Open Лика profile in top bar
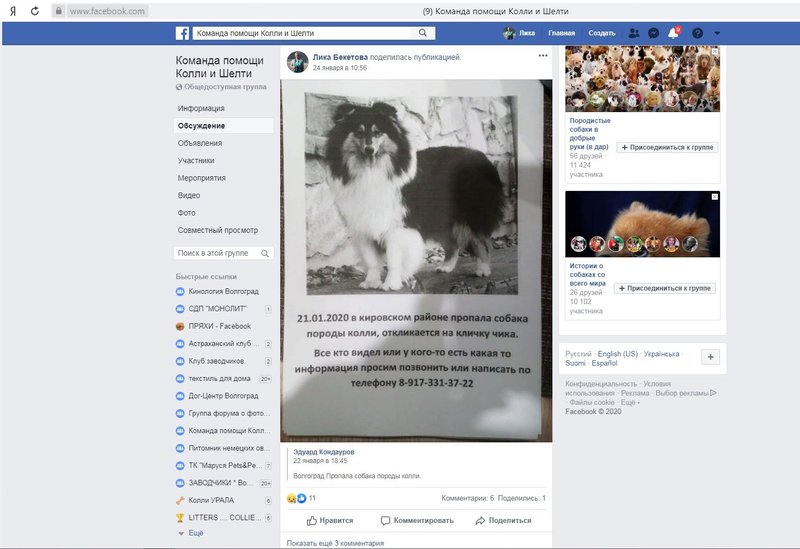The image size is (800, 549). point(519,33)
